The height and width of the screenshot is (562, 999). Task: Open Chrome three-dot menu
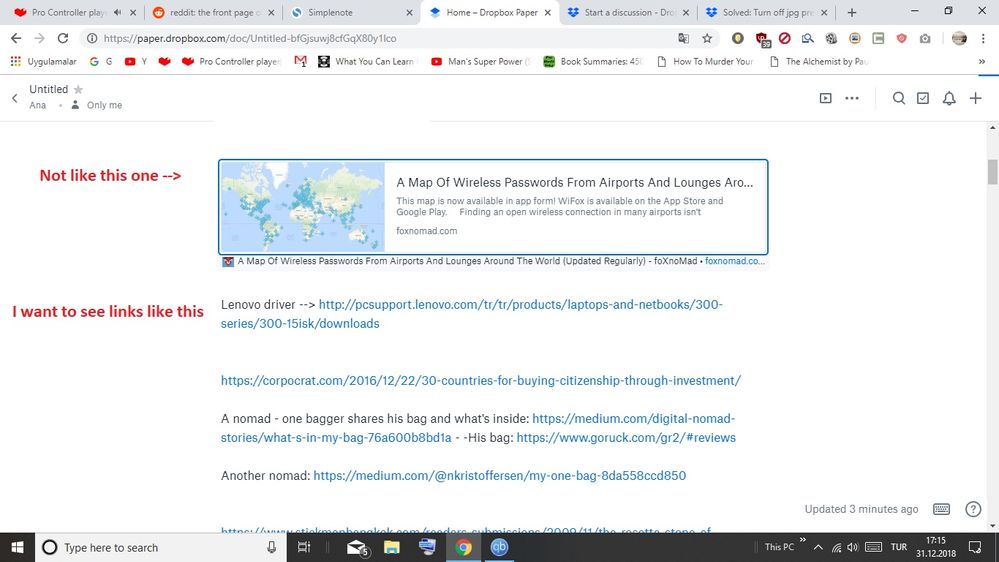click(x=983, y=38)
